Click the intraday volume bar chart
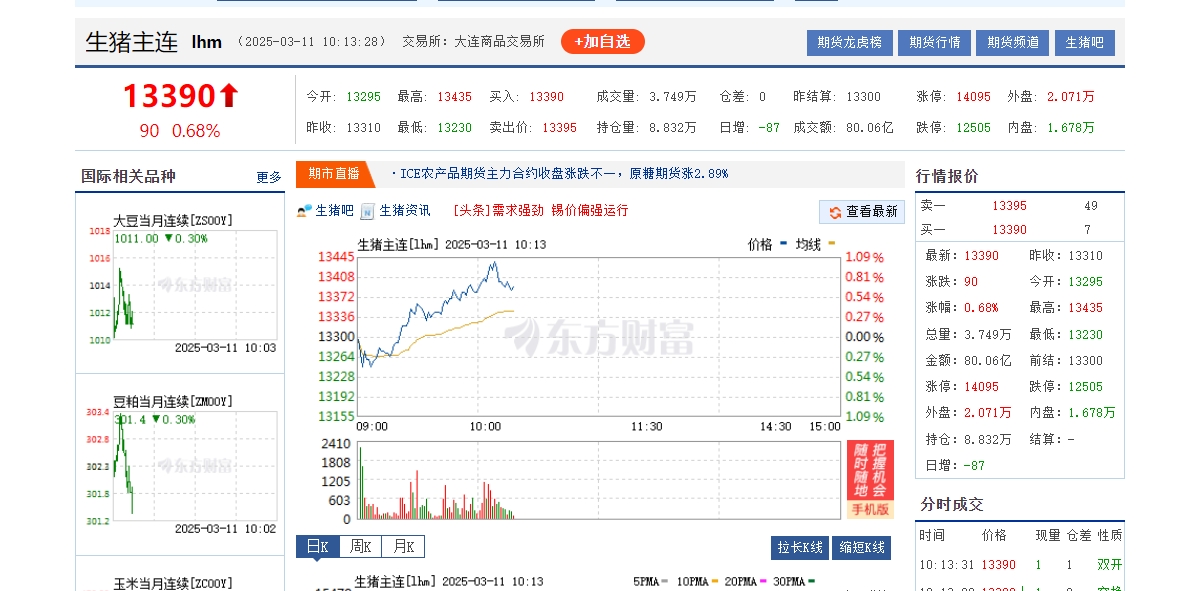This screenshot has height=591, width=1180. coord(599,480)
